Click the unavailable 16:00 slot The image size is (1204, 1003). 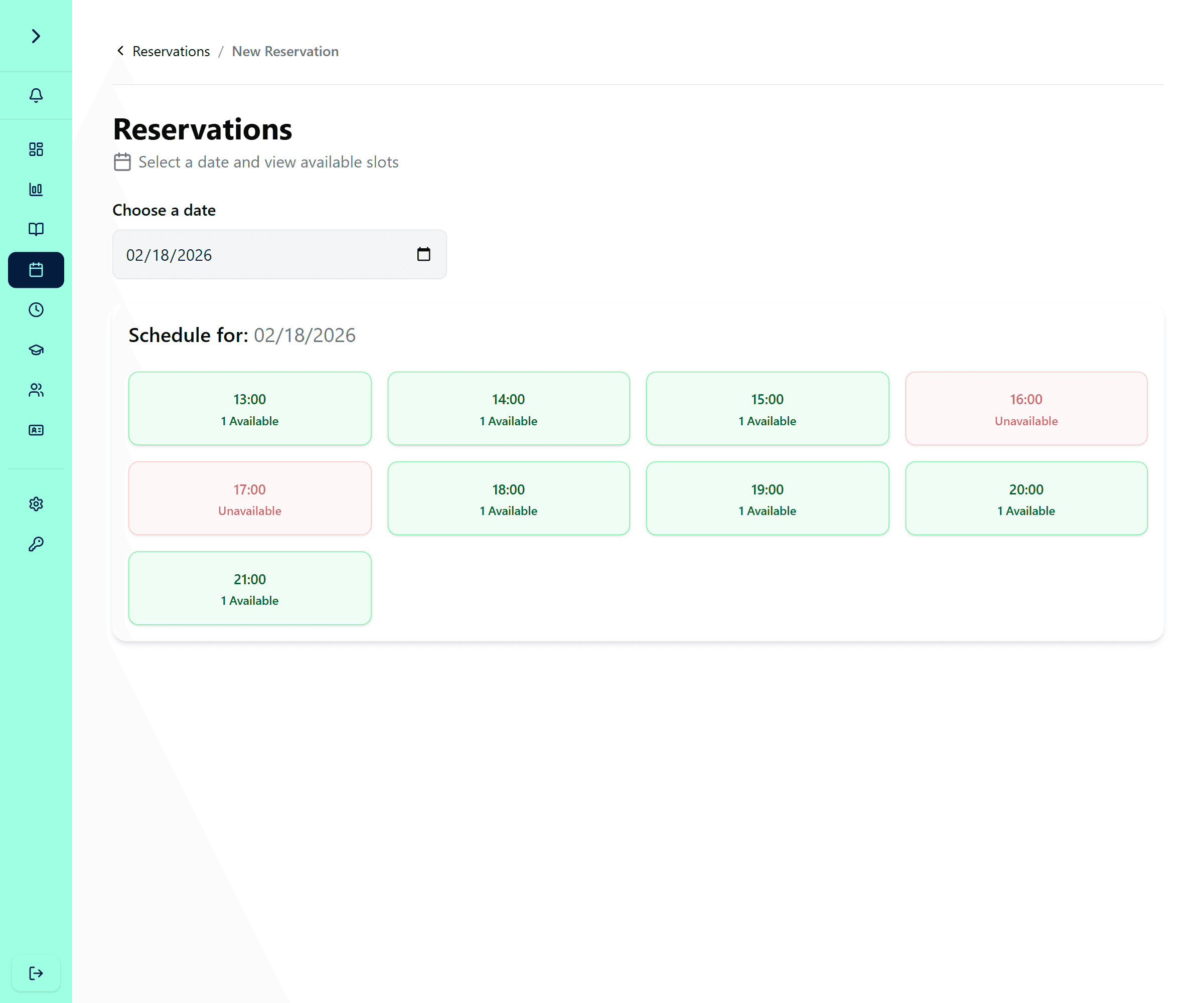point(1026,409)
